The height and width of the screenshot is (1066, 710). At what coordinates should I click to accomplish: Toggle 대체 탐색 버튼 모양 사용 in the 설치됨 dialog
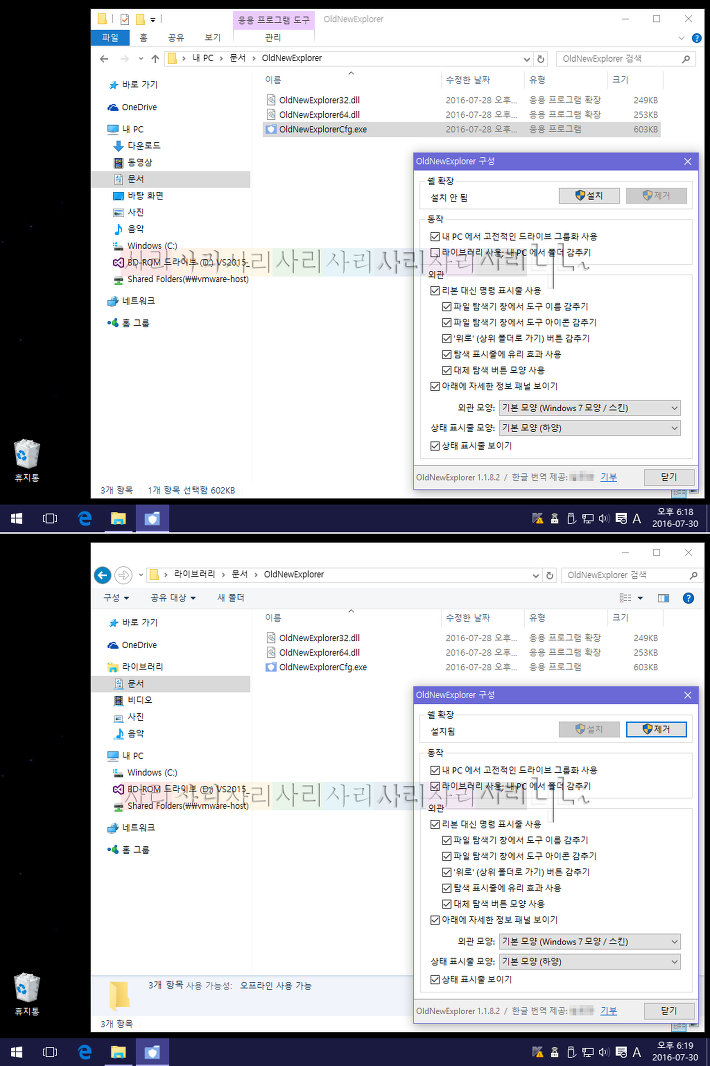pos(447,904)
